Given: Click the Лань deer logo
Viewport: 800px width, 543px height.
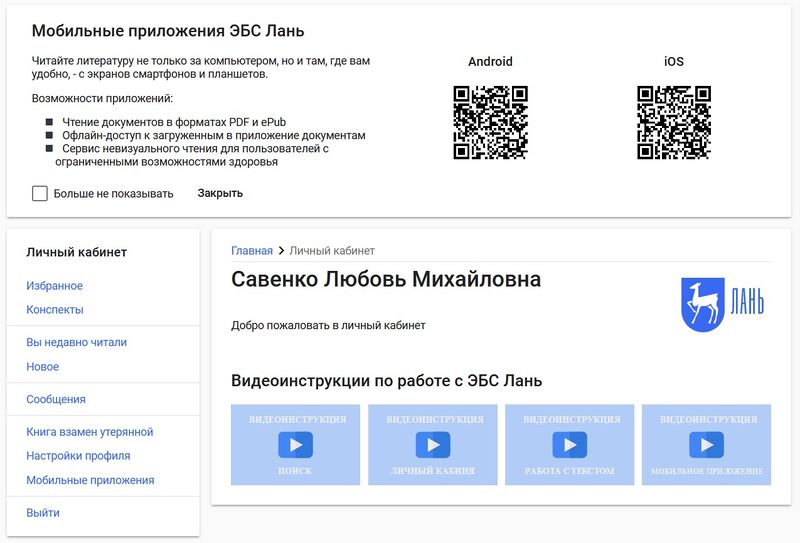Looking at the screenshot, I should pyautogui.click(x=723, y=304).
